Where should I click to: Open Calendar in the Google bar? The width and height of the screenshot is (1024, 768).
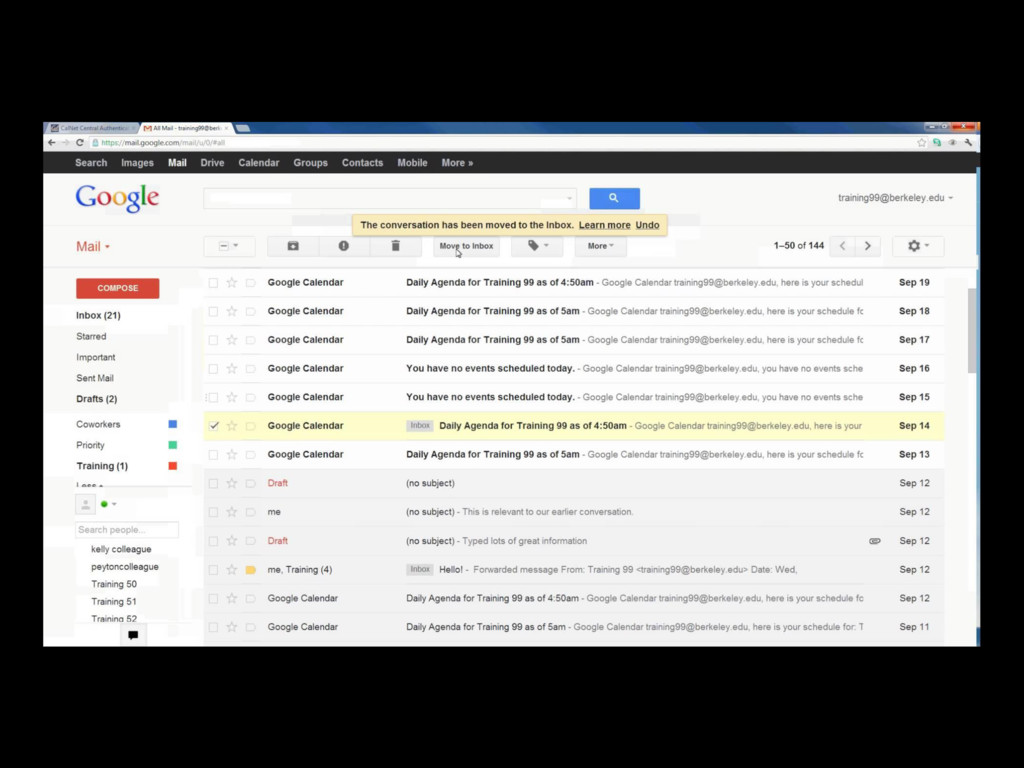pyautogui.click(x=259, y=163)
